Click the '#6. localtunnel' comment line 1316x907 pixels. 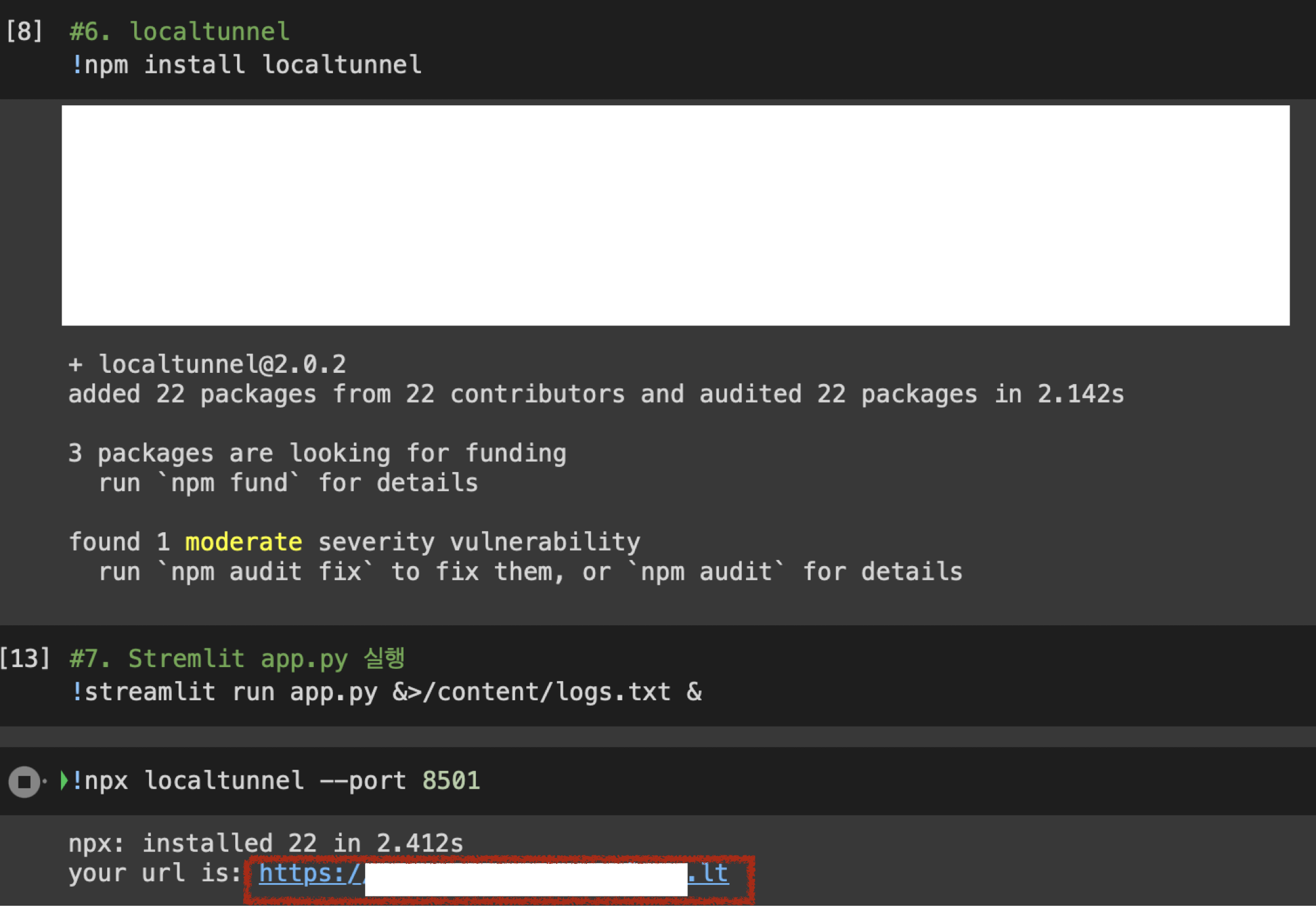pos(179,31)
